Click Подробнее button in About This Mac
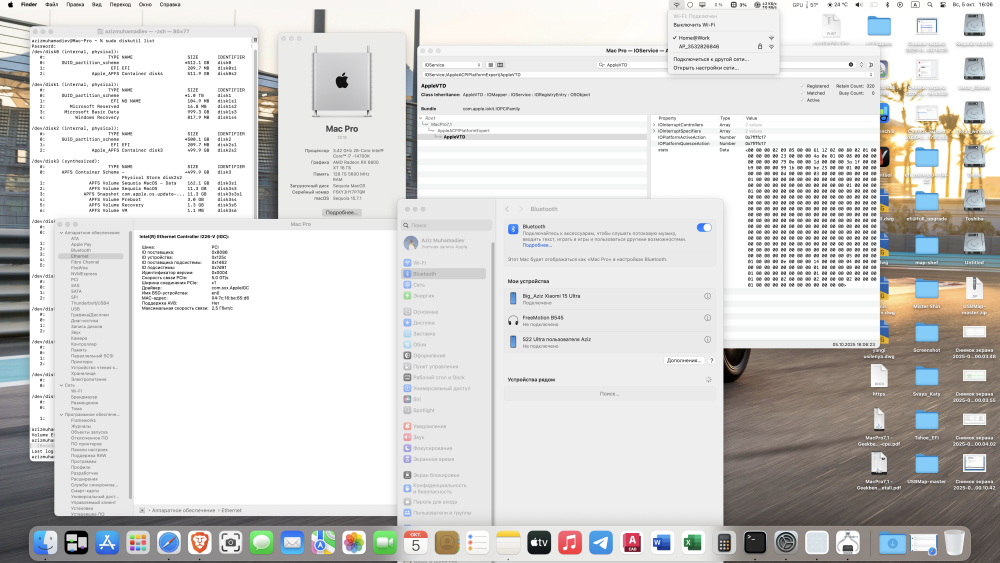This screenshot has height=563, width=1000. pyautogui.click(x=342, y=212)
